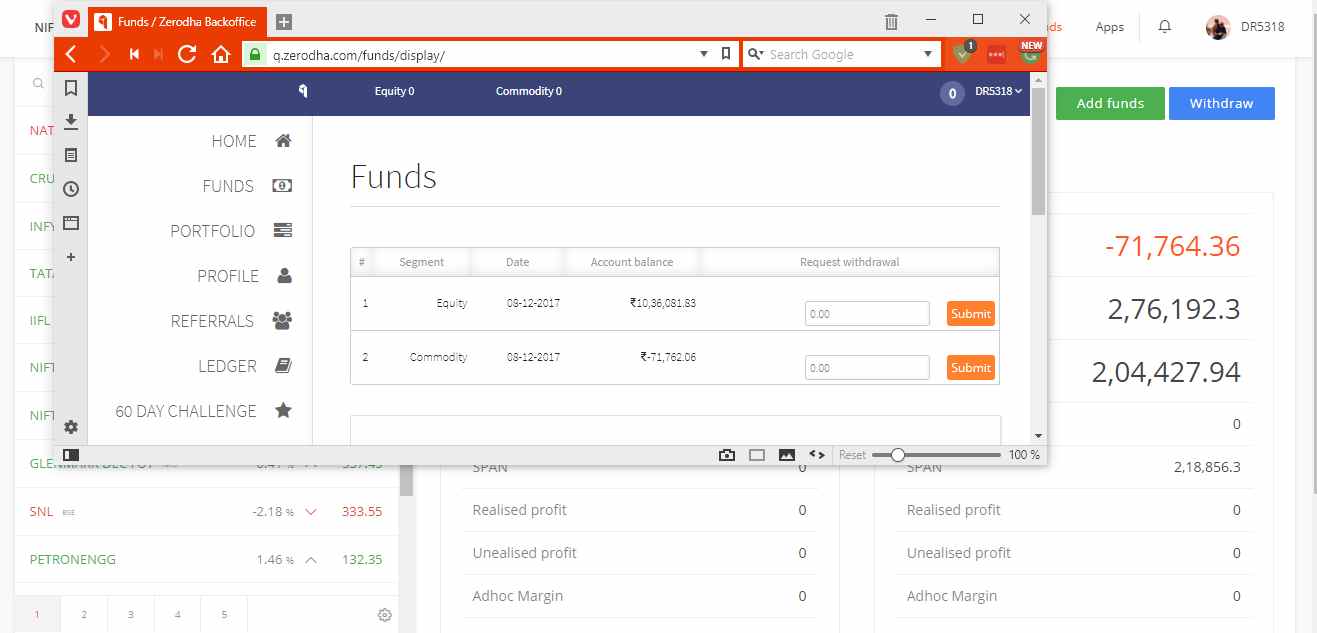Bookmark this page from address bar
The image size is (1317, 633).
[726, 54]
